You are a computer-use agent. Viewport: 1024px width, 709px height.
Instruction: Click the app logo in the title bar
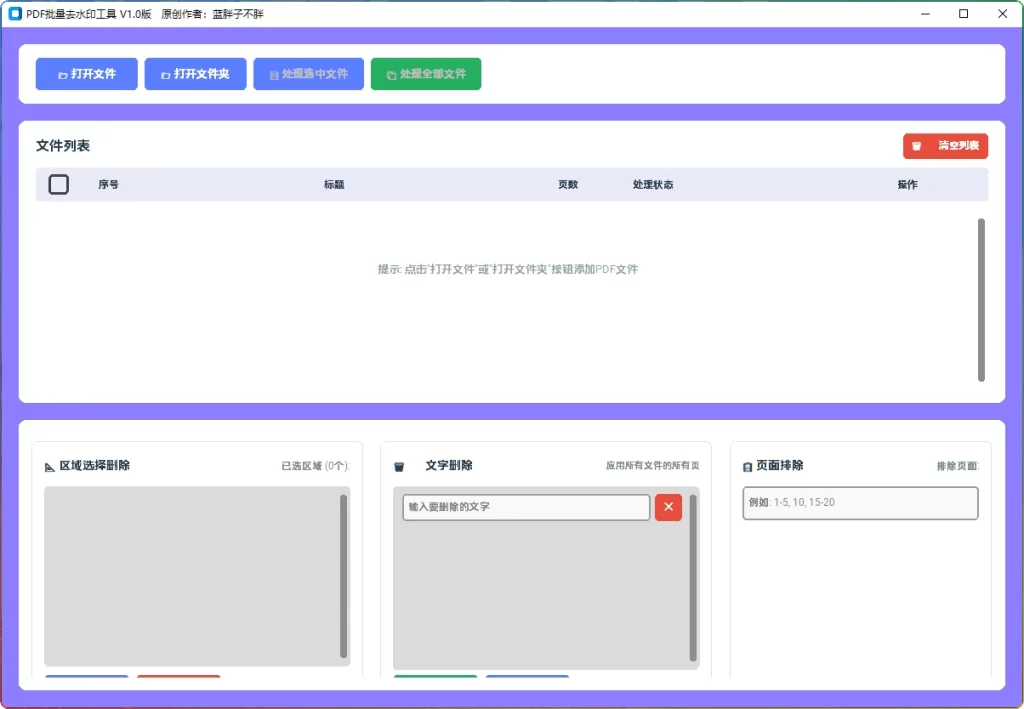coord(15,13)
